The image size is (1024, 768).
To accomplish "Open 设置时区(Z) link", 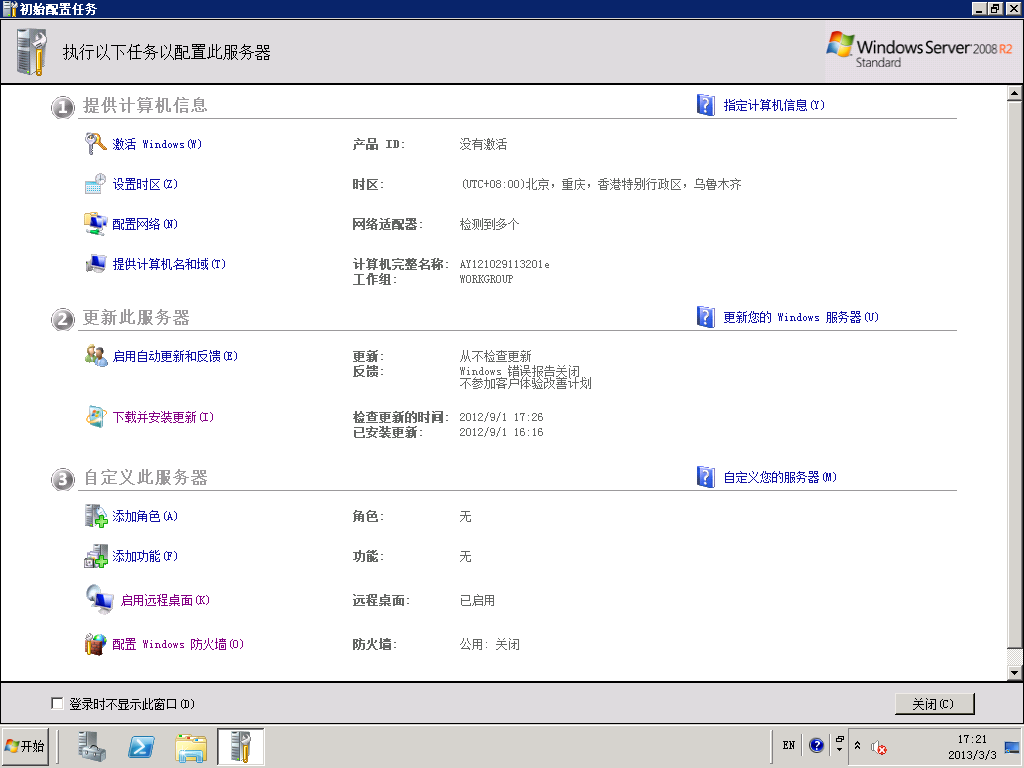I will coord(145,184).
